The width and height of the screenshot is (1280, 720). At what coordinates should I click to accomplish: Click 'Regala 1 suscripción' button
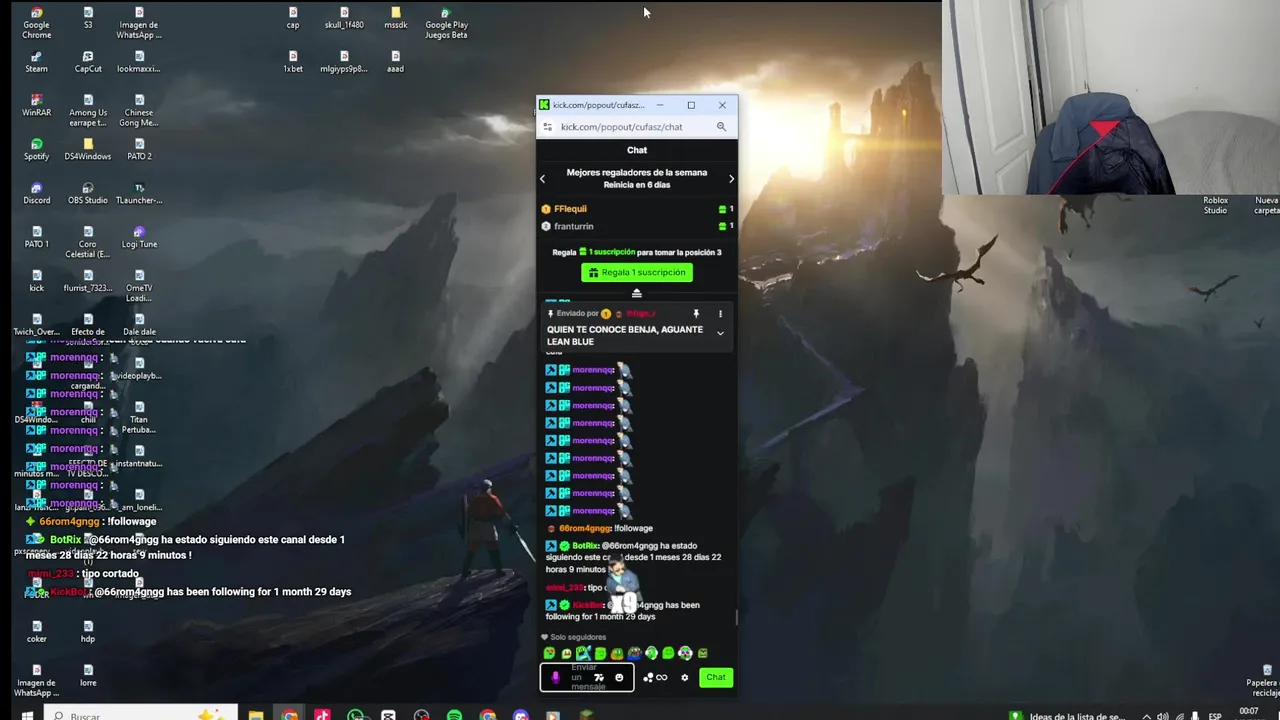coord(636,272)
